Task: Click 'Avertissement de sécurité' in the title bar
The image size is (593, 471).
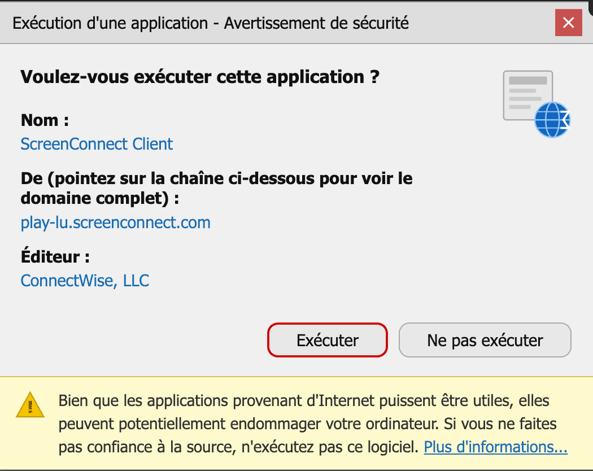Action: 316,23
